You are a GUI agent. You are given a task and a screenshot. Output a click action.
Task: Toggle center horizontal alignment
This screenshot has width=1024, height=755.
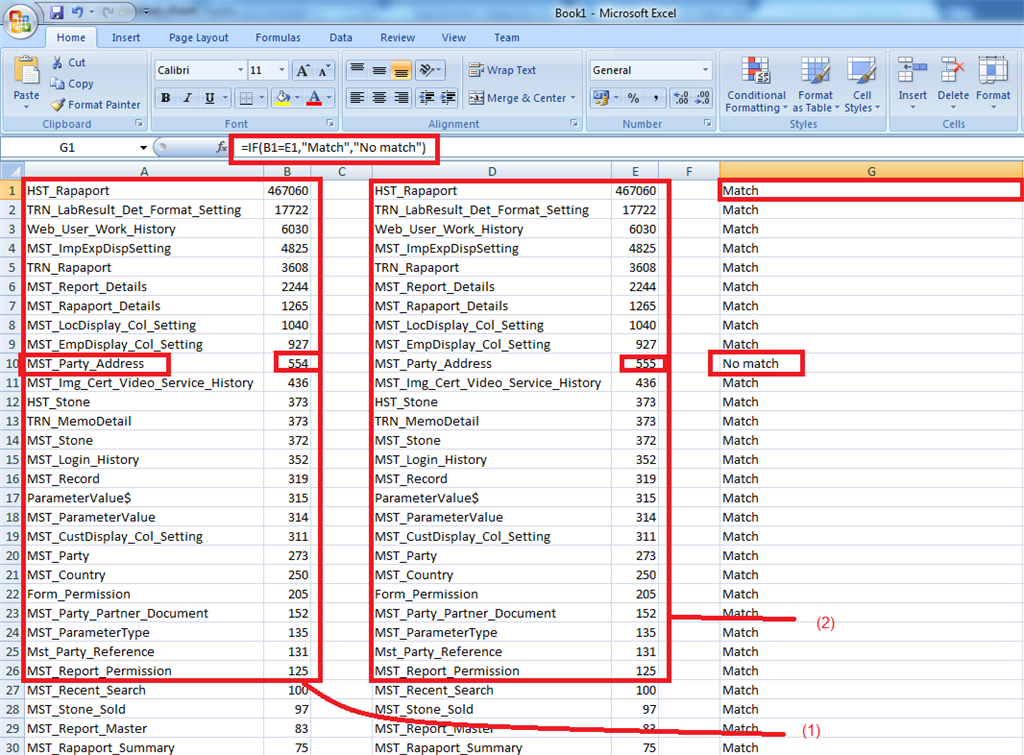click(x=379, y=98)
